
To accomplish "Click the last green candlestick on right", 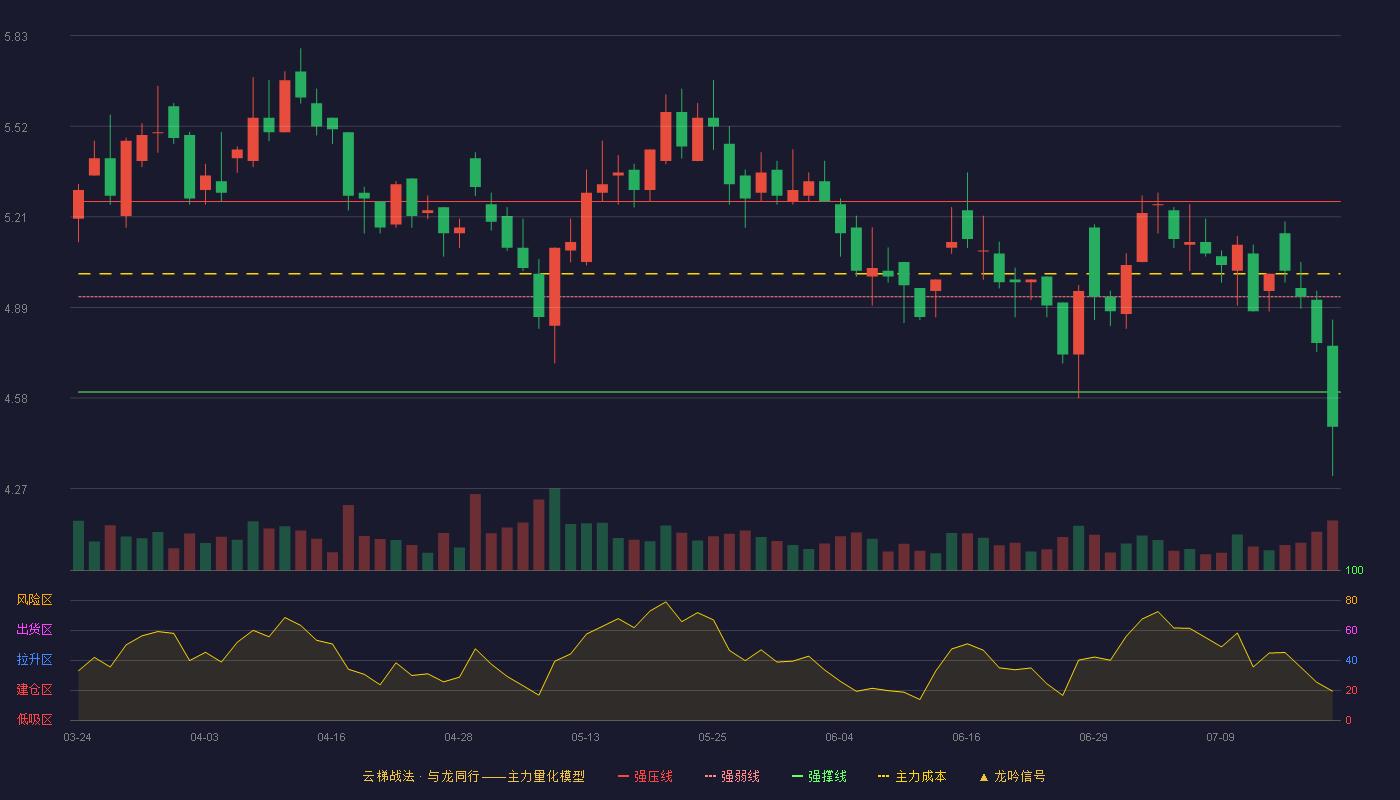I will pyautogui.click(x=1332, y=386).
